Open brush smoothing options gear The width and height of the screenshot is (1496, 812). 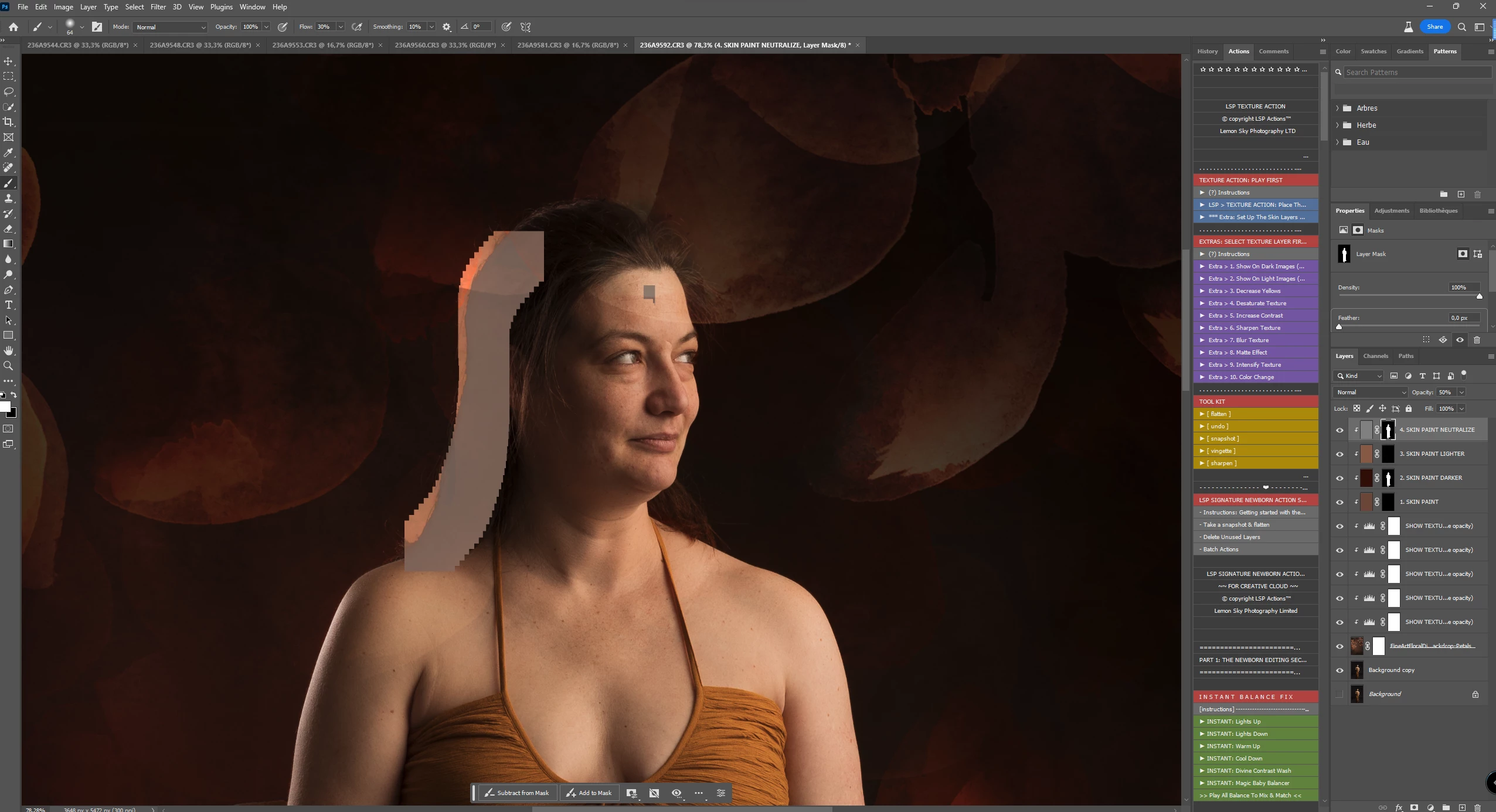coord(447,27)
